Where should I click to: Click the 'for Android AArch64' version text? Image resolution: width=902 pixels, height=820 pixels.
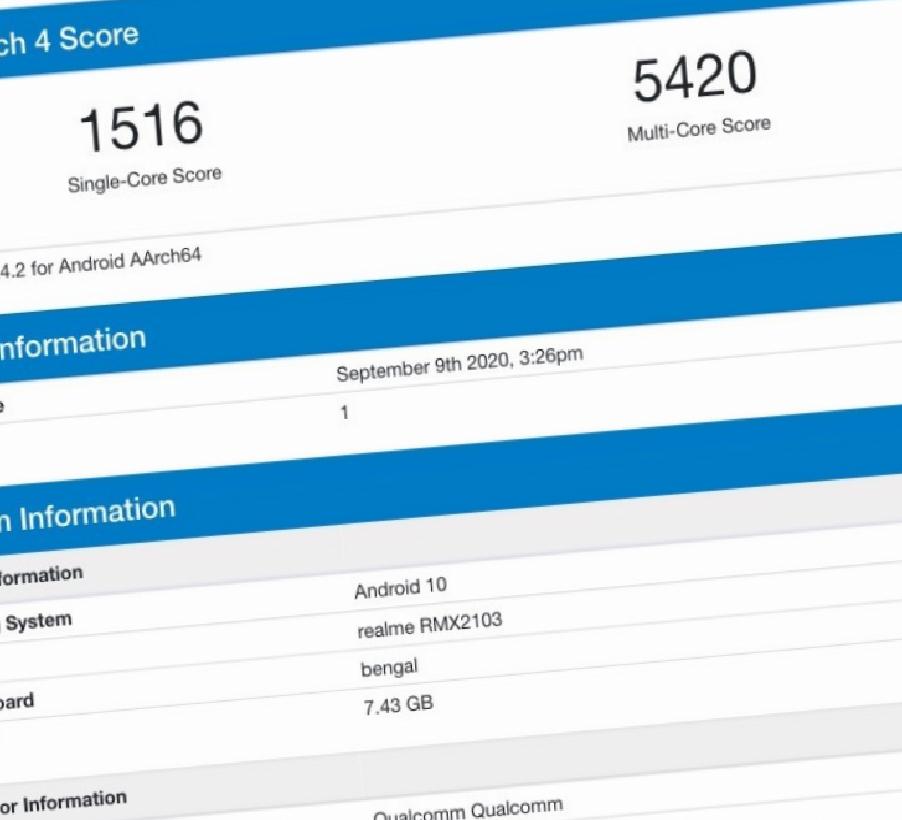(115, 262)
